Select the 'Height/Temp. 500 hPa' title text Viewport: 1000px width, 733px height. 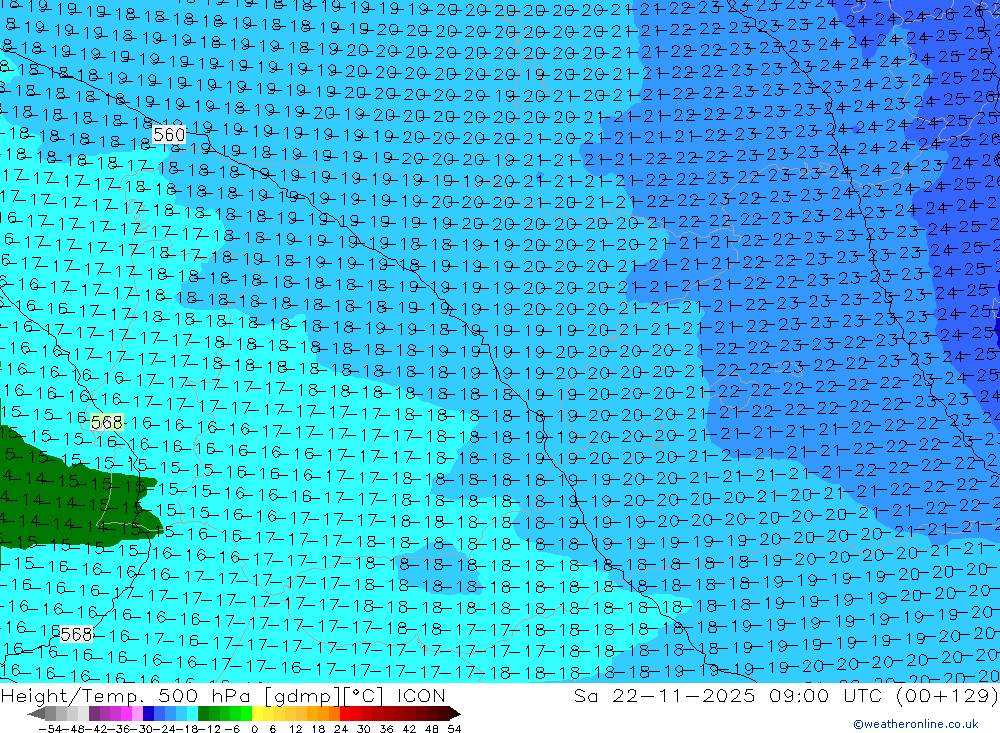coord(128,695)
